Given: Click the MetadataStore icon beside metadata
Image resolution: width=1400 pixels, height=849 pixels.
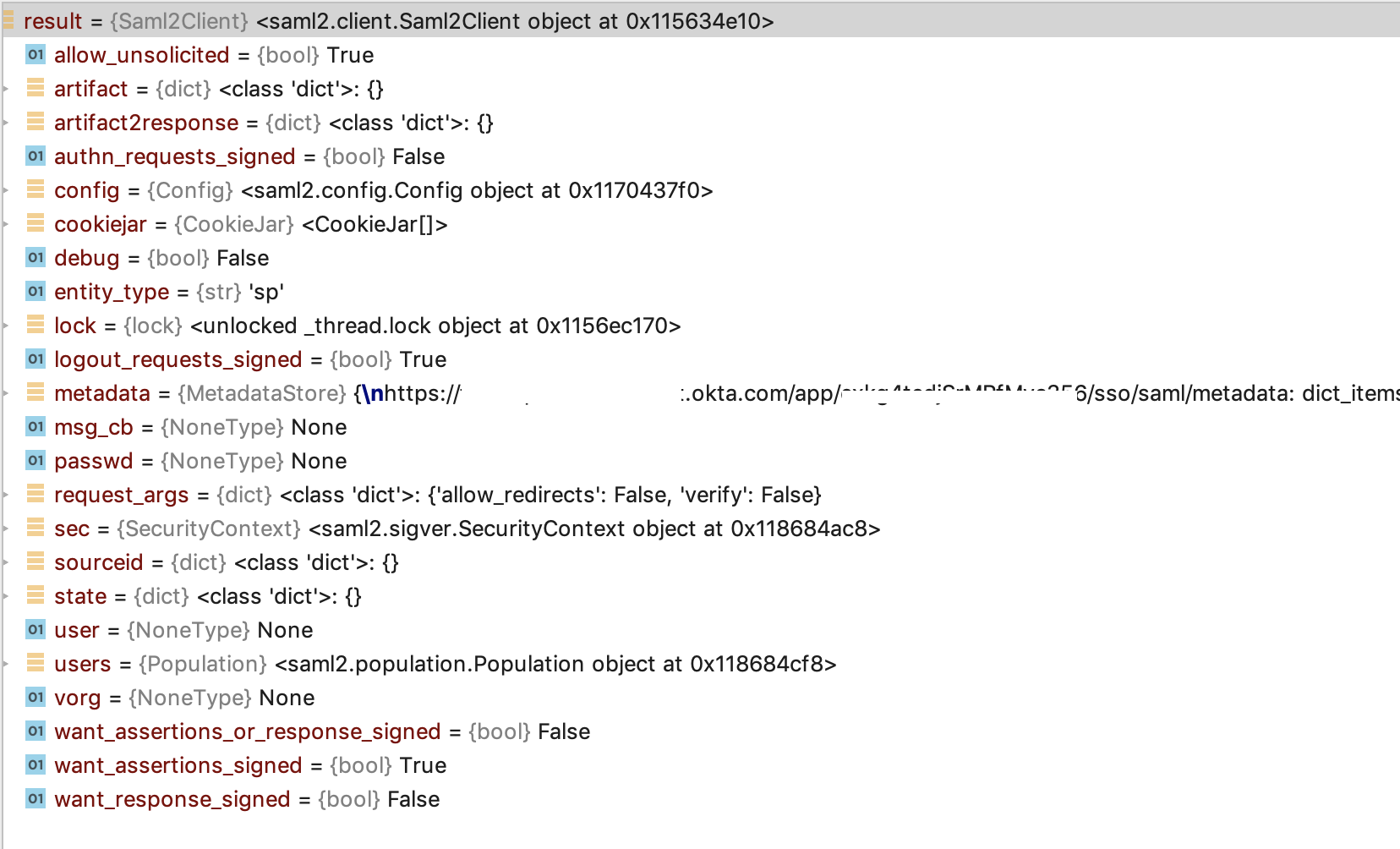Looking at the screenshot, I should click(x=36, y=392).
